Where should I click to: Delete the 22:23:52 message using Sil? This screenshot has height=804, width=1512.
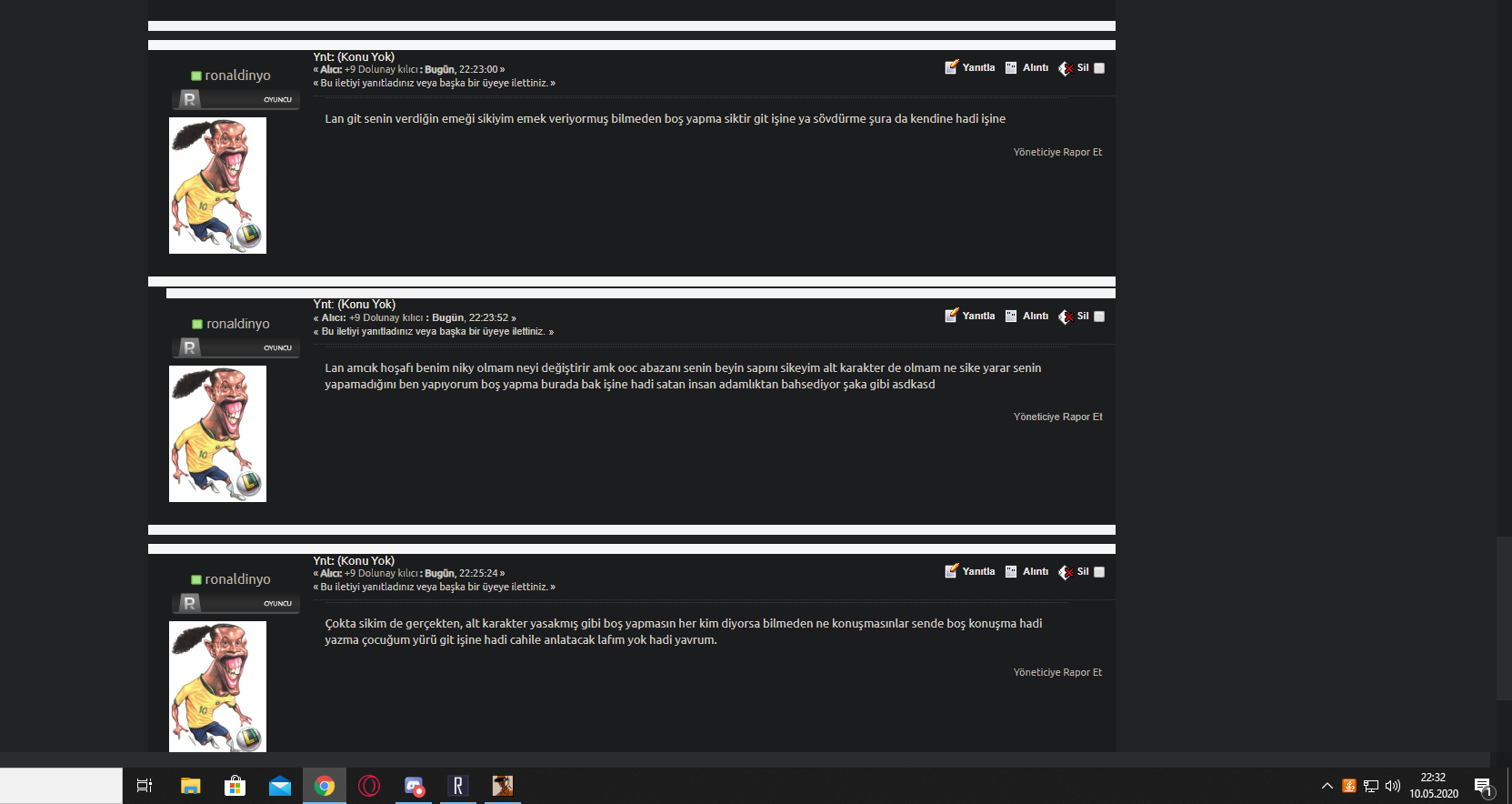[x=1074, y=317]
